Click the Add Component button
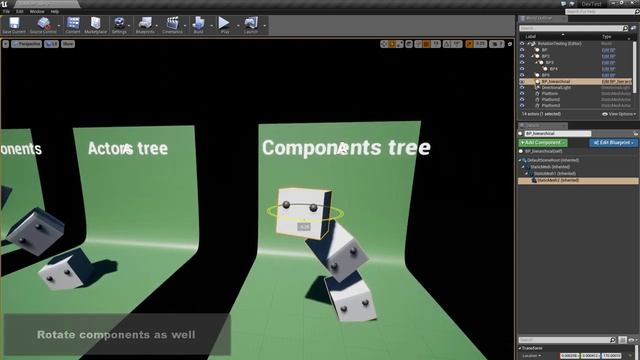Screen dimensions: 640x360 tap(543, 142)
